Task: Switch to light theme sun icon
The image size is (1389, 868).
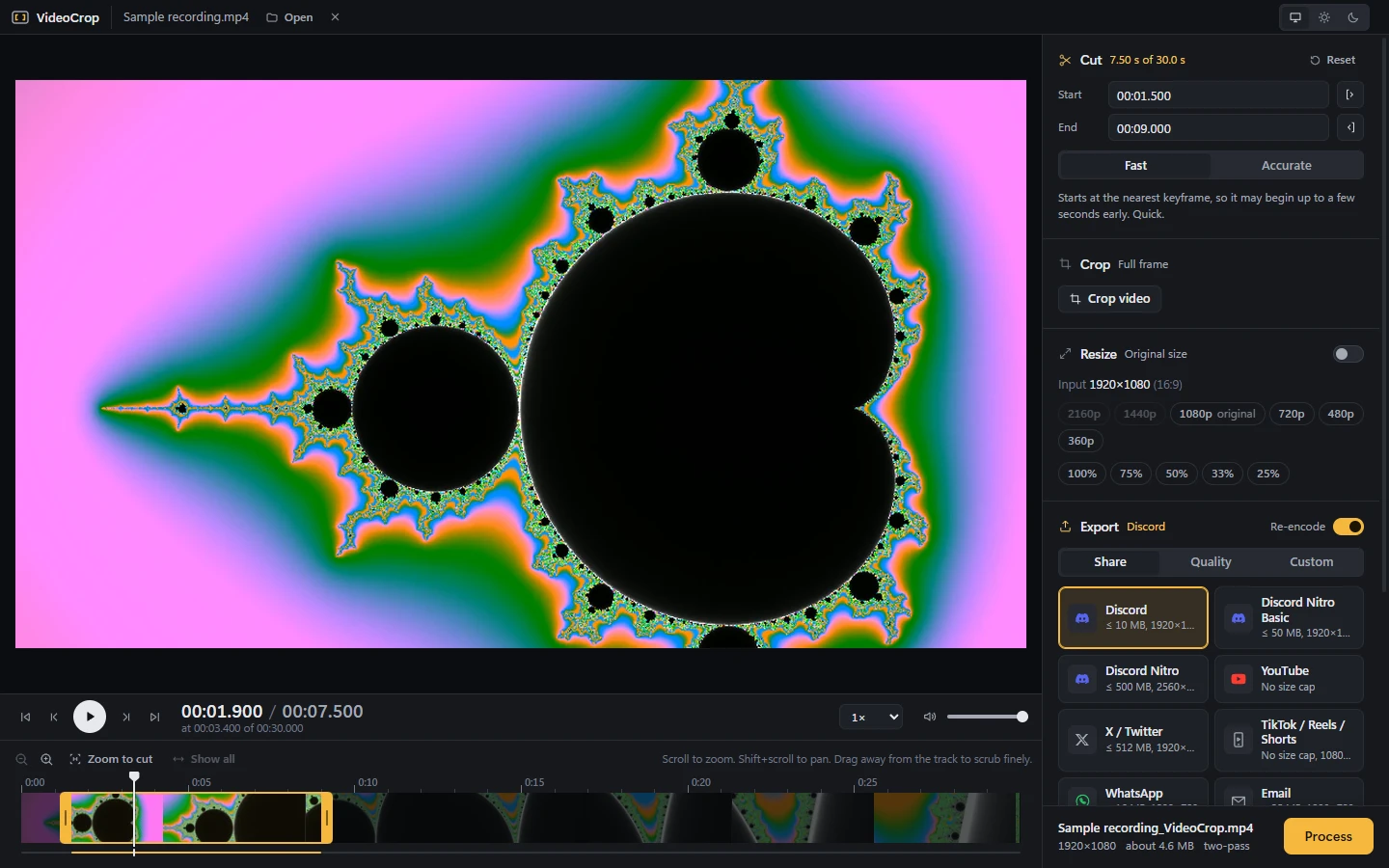Action: point(1324,17)
